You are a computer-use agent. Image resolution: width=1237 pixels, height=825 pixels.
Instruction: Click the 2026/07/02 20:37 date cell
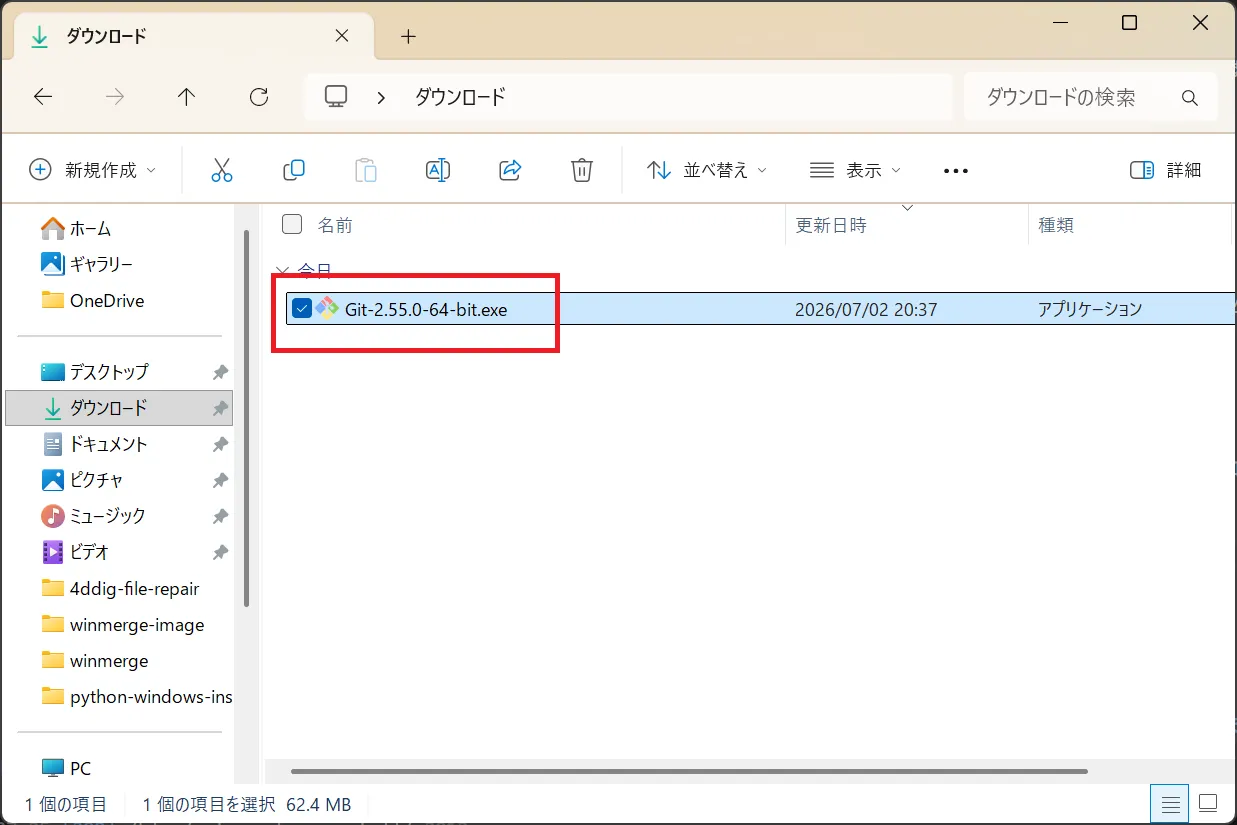click(866, 309)
